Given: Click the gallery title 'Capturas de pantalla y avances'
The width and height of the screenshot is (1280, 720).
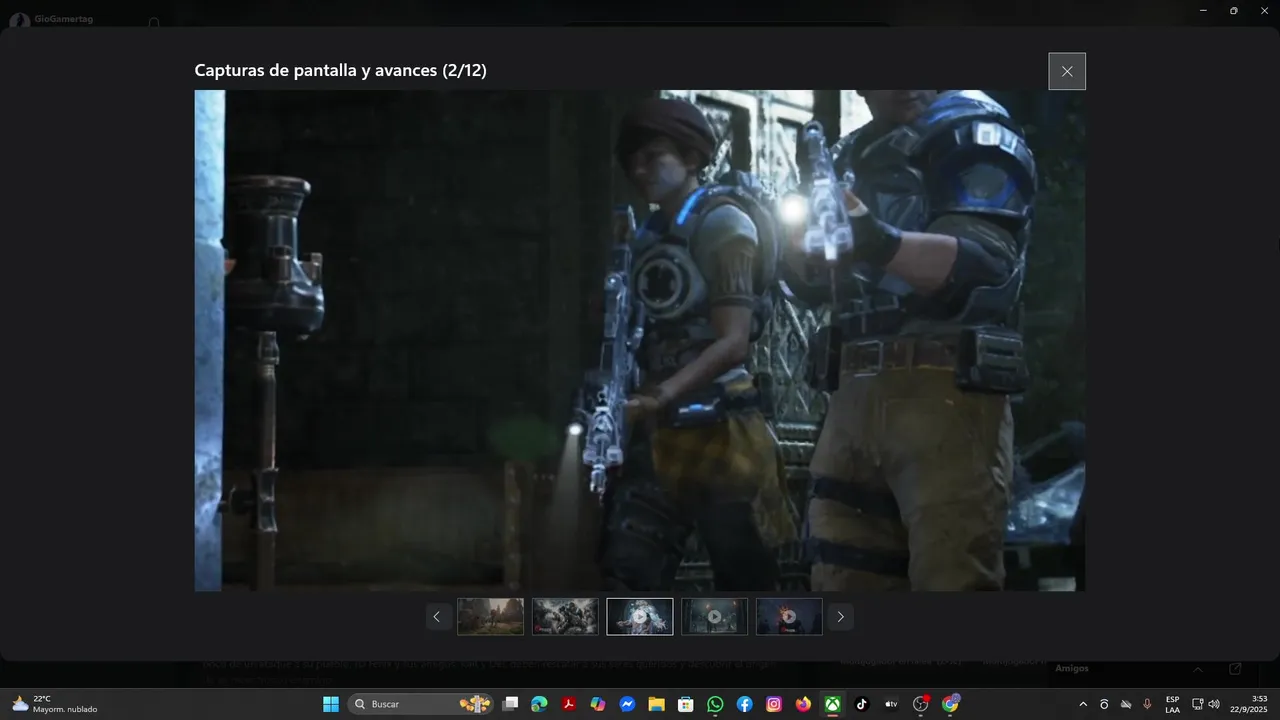Looking at the screenshot, I should 316,70.
